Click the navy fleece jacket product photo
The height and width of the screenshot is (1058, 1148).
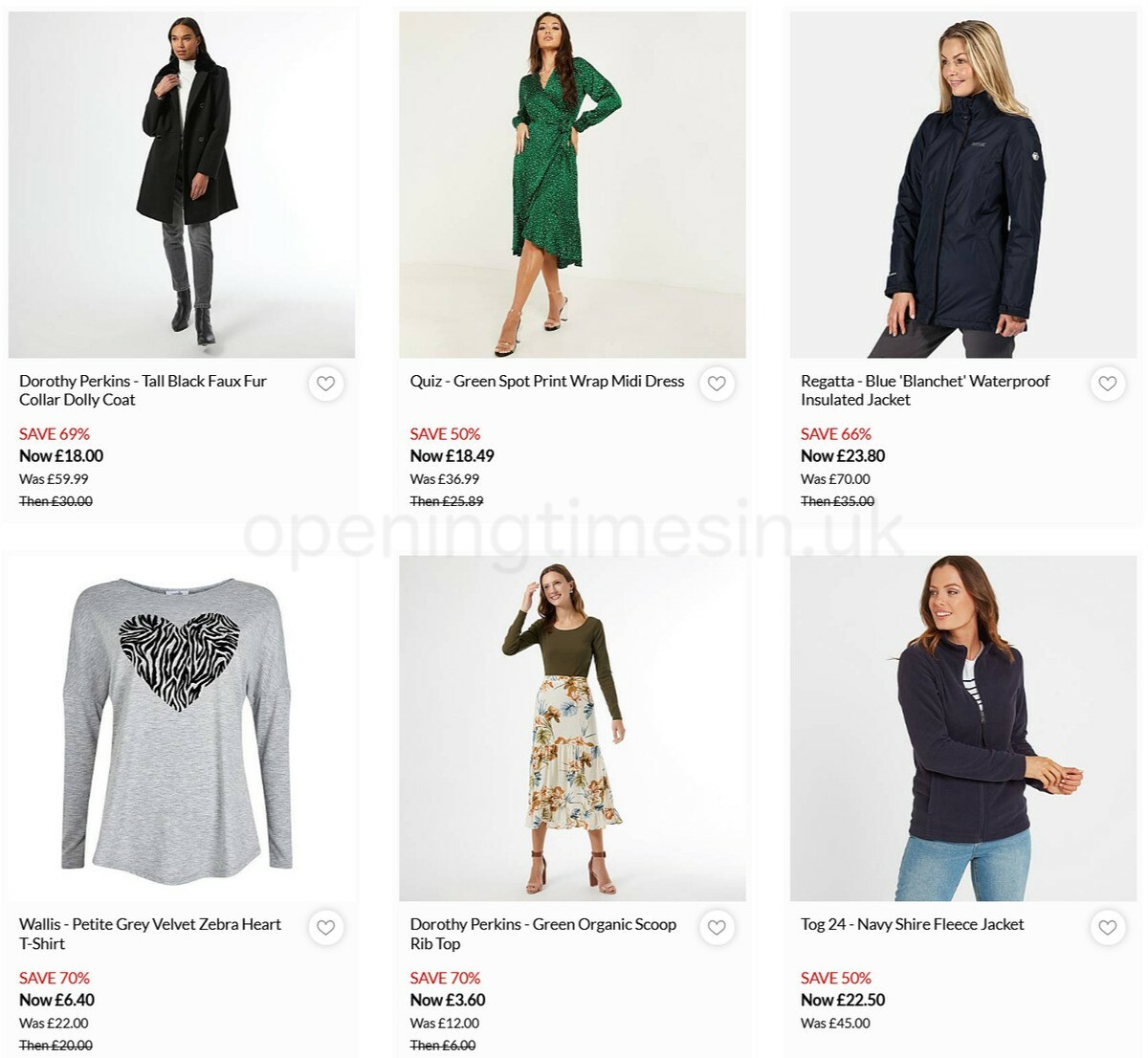(x=962, y=725)
